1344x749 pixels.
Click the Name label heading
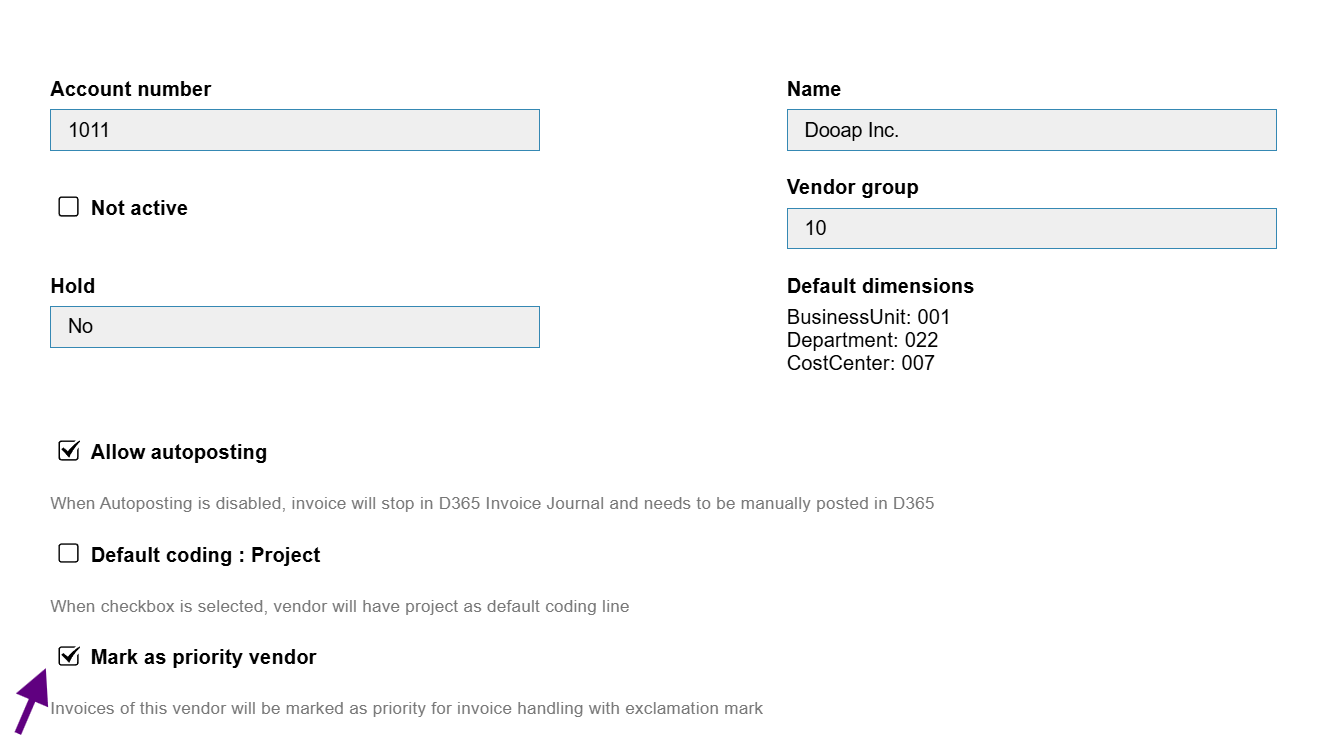click(814, 89)
